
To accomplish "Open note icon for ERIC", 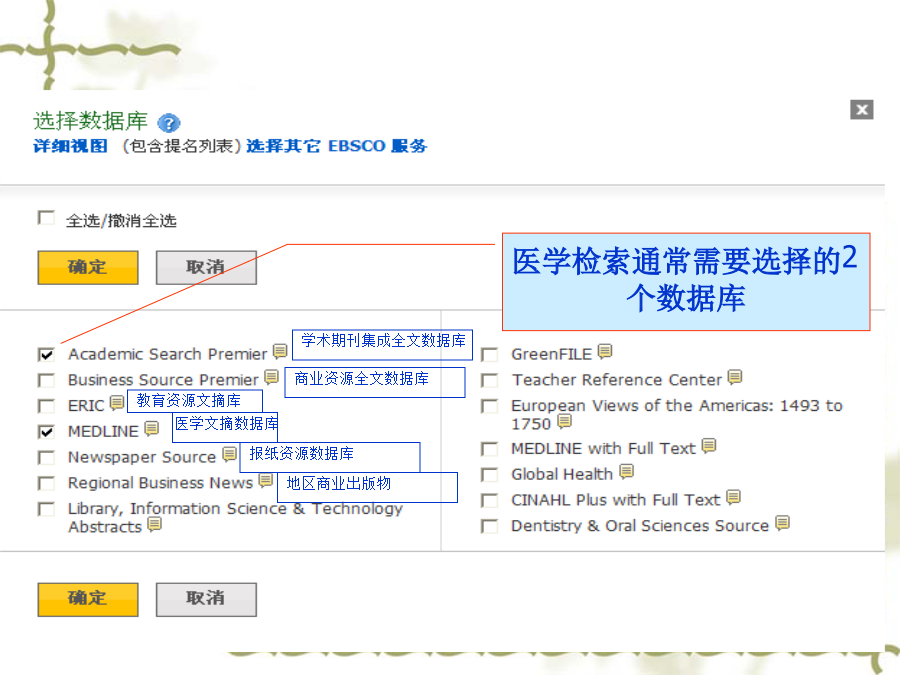I will pyautogui.click(x=117, y=402).
